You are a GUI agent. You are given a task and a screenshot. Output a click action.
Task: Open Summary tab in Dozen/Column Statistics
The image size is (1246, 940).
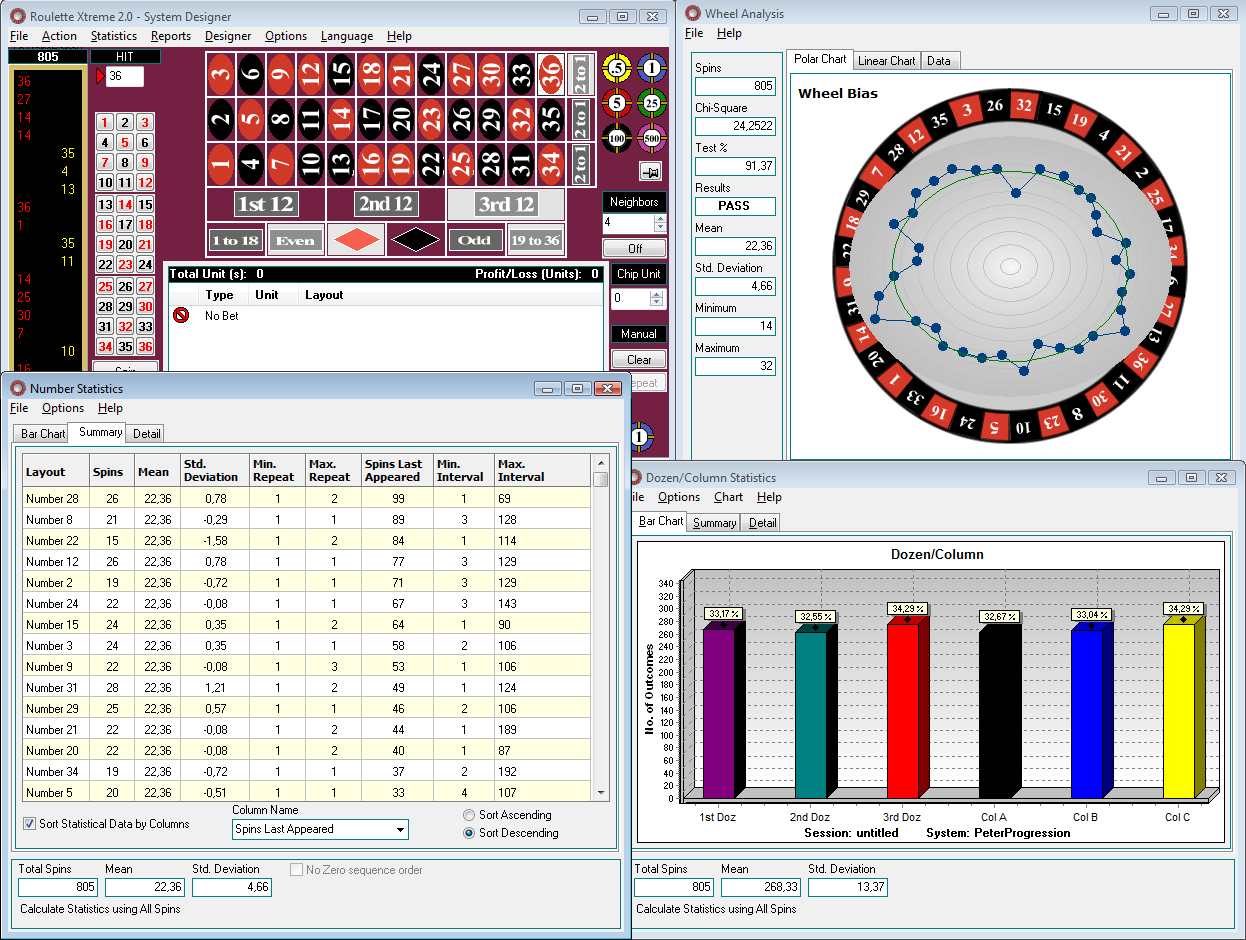coord(715,522)
